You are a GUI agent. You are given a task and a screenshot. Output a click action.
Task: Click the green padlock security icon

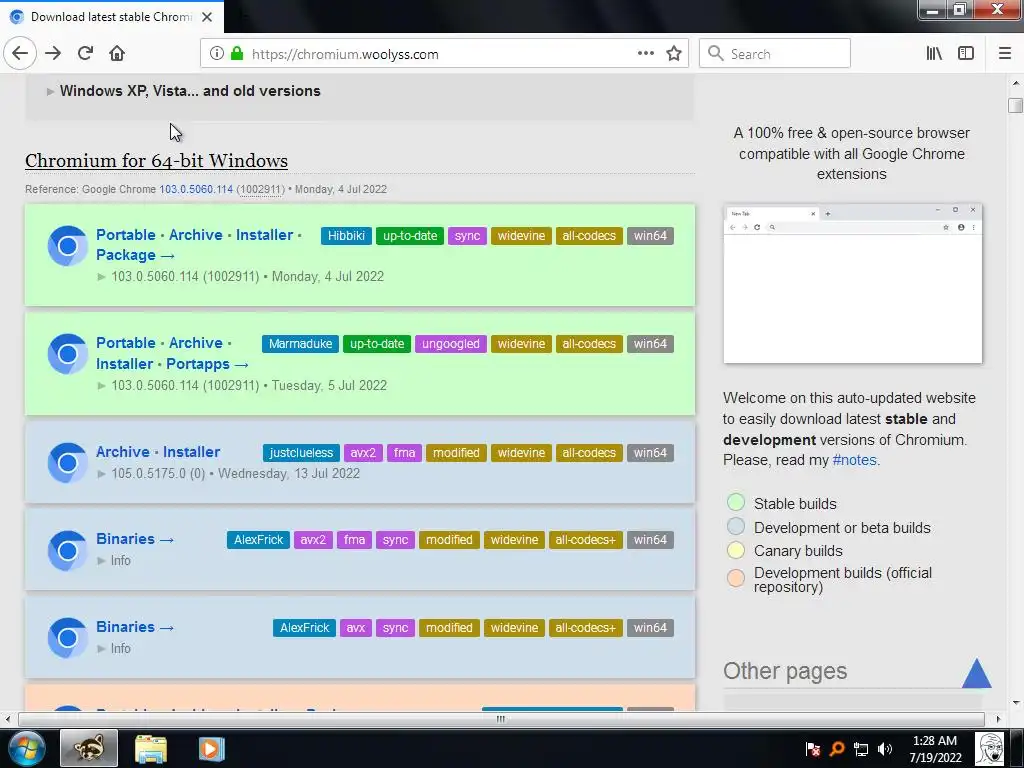pyautogui.click(x=237, y=54)
